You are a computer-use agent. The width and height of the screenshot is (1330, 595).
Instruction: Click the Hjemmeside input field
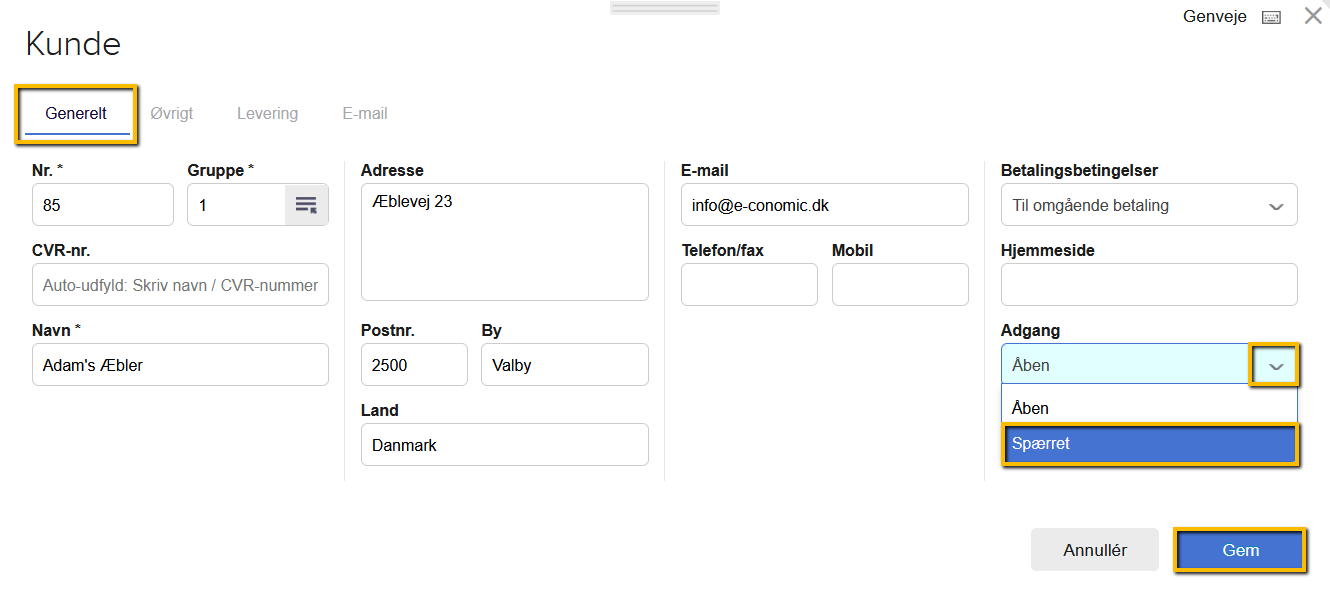[1148, 285]
